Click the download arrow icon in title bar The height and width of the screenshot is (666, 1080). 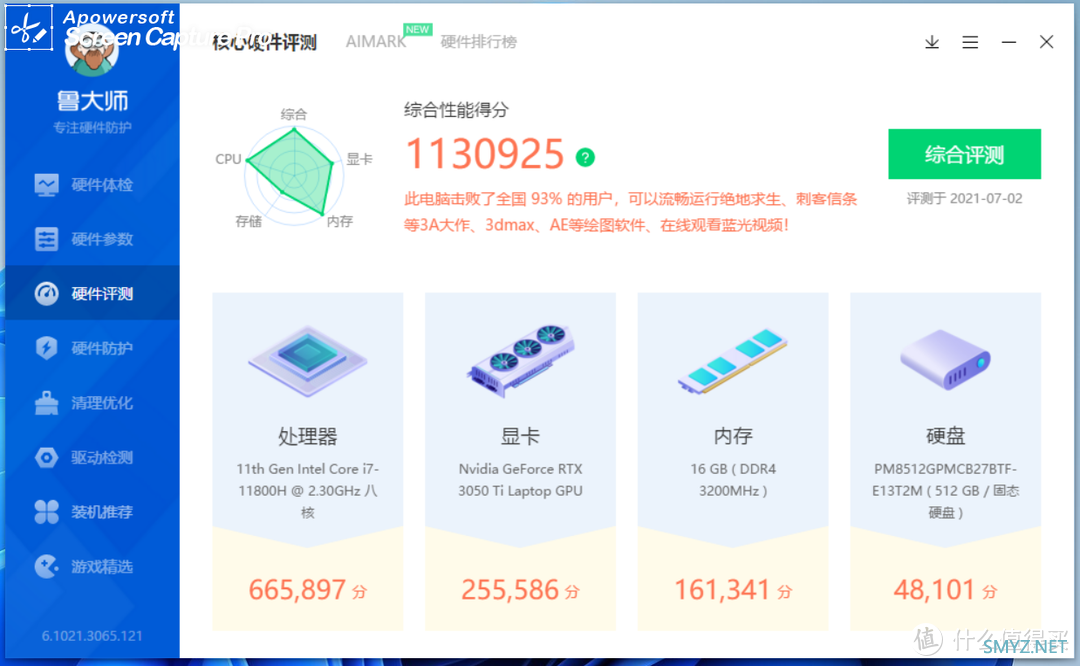point(932,42)
